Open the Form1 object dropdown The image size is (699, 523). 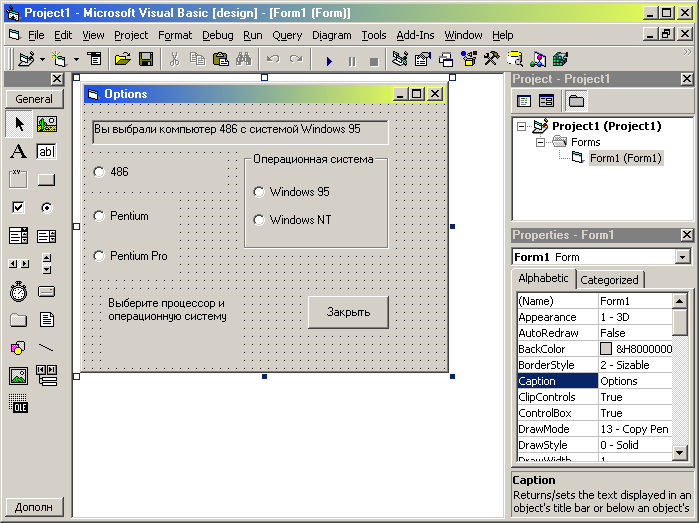pos(682,257)
